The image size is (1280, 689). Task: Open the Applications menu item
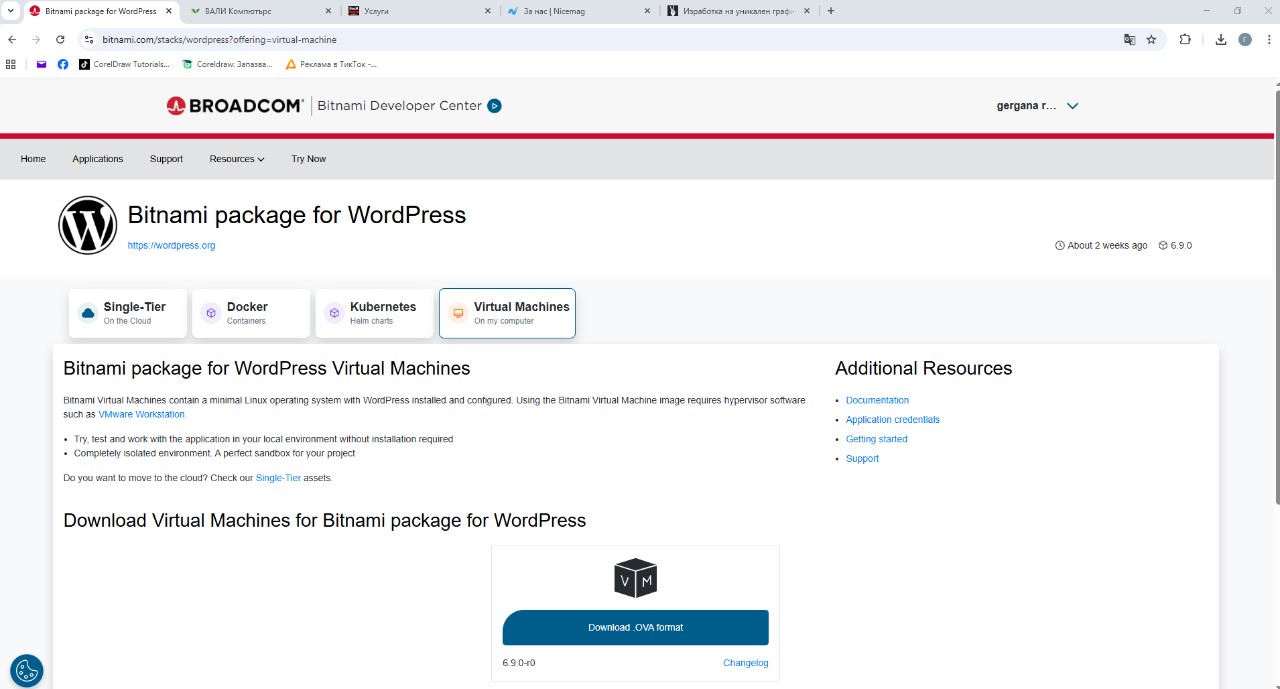point(97,159)
